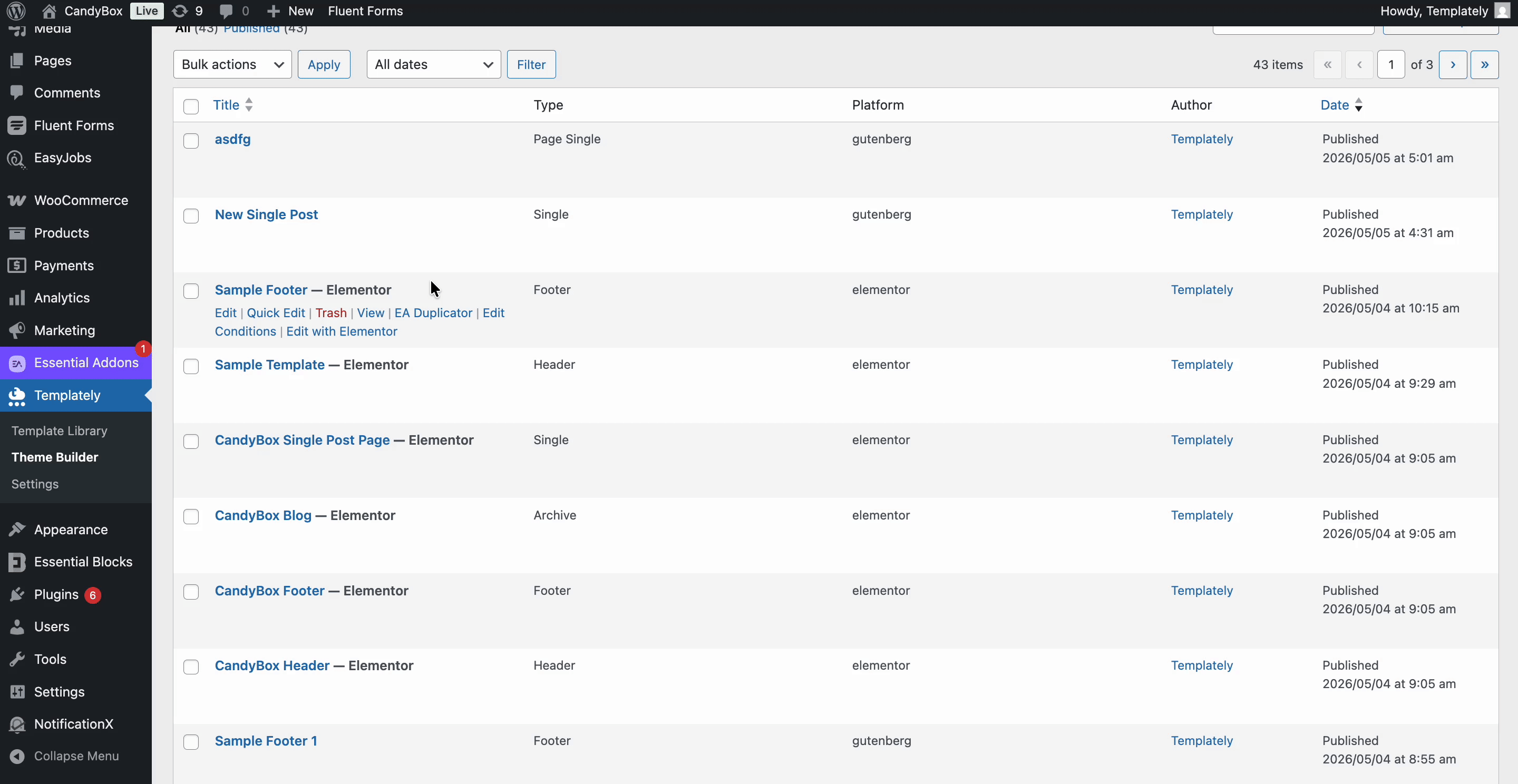The width and height of the screenshot is (1518, 784).
Task: Check the Sample Footer — Elementor row checkbox
Action: click(x=191, y=291)
